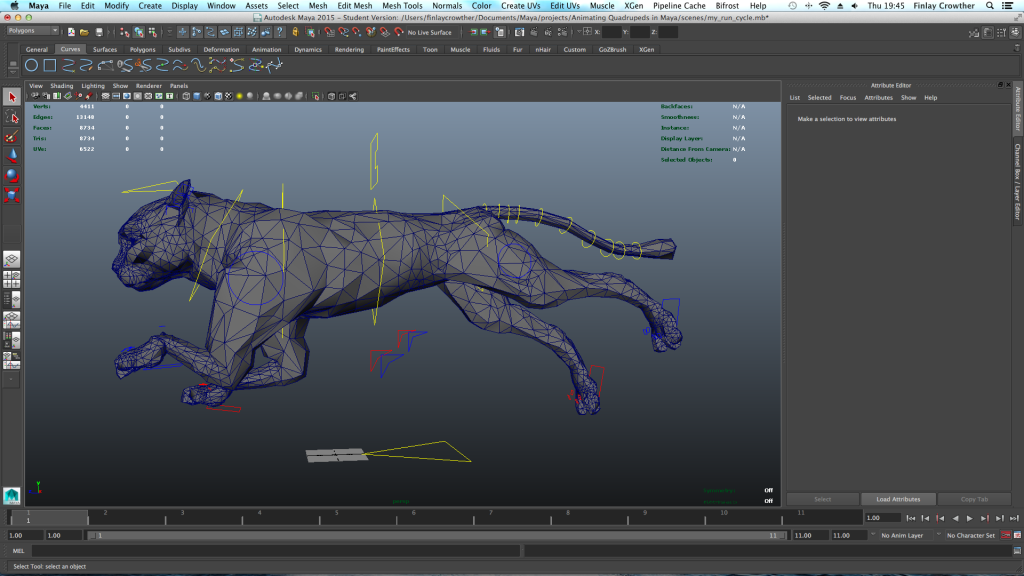Expand the Renderer panel menu
This screenshot has width=1024, height=576.
[x=148, y=86]
